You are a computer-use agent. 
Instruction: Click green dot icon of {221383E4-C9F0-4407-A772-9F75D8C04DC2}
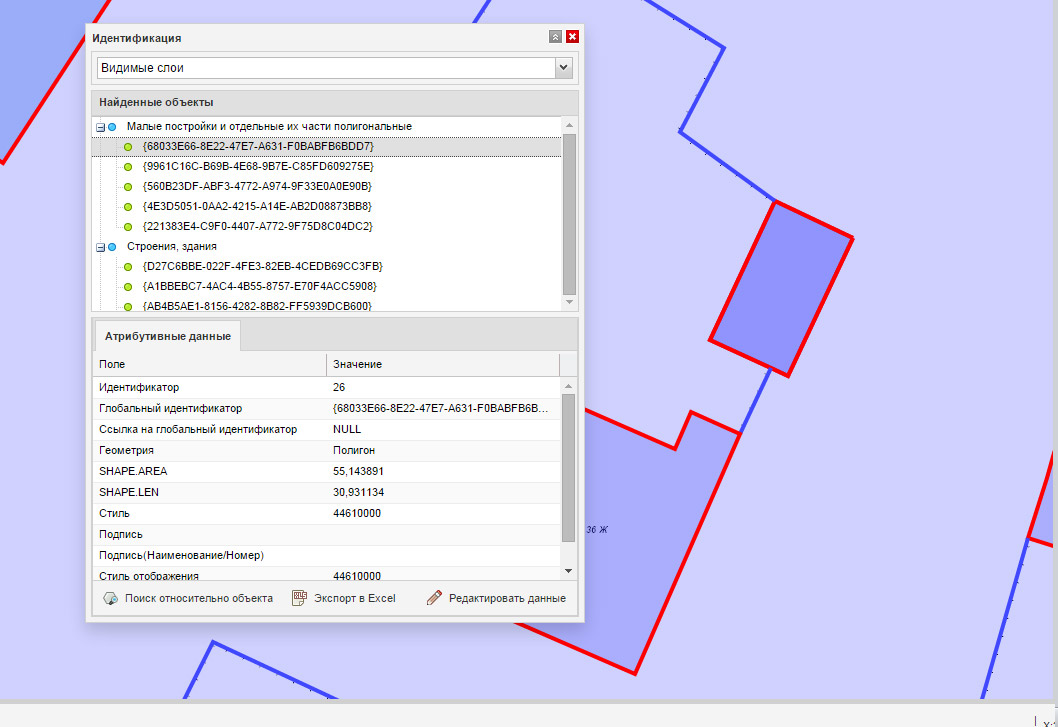tap(128, 227)
